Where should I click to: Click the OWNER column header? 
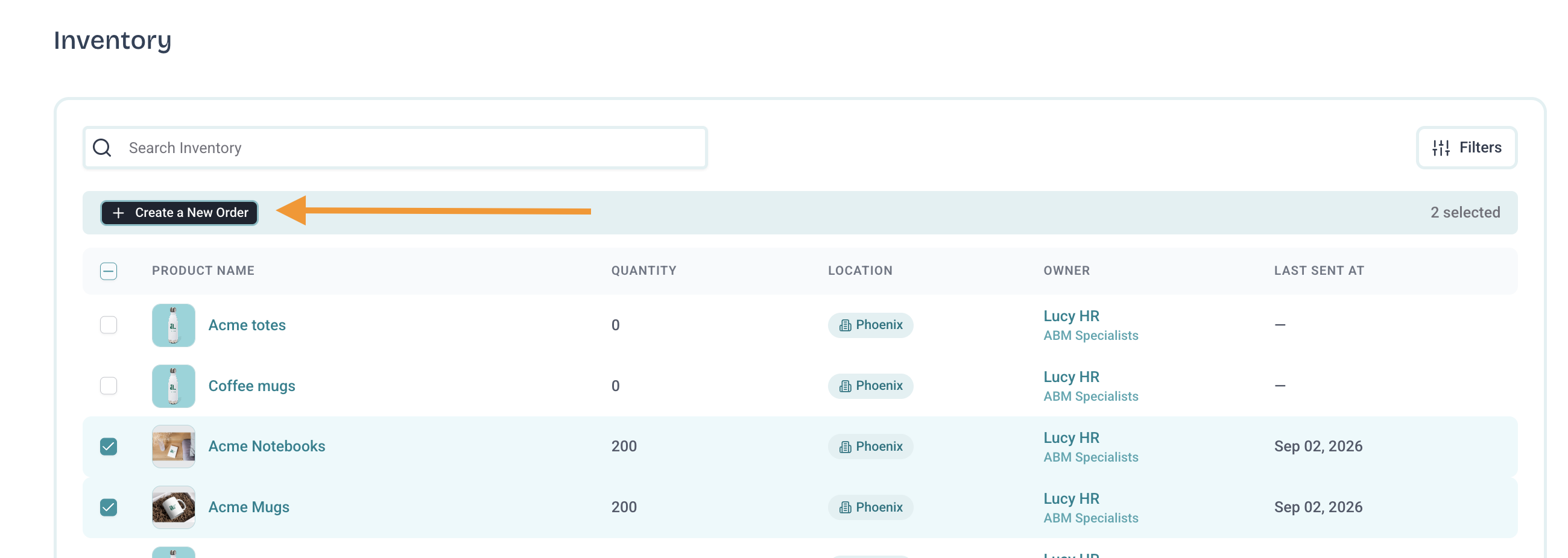(1066, 271)
